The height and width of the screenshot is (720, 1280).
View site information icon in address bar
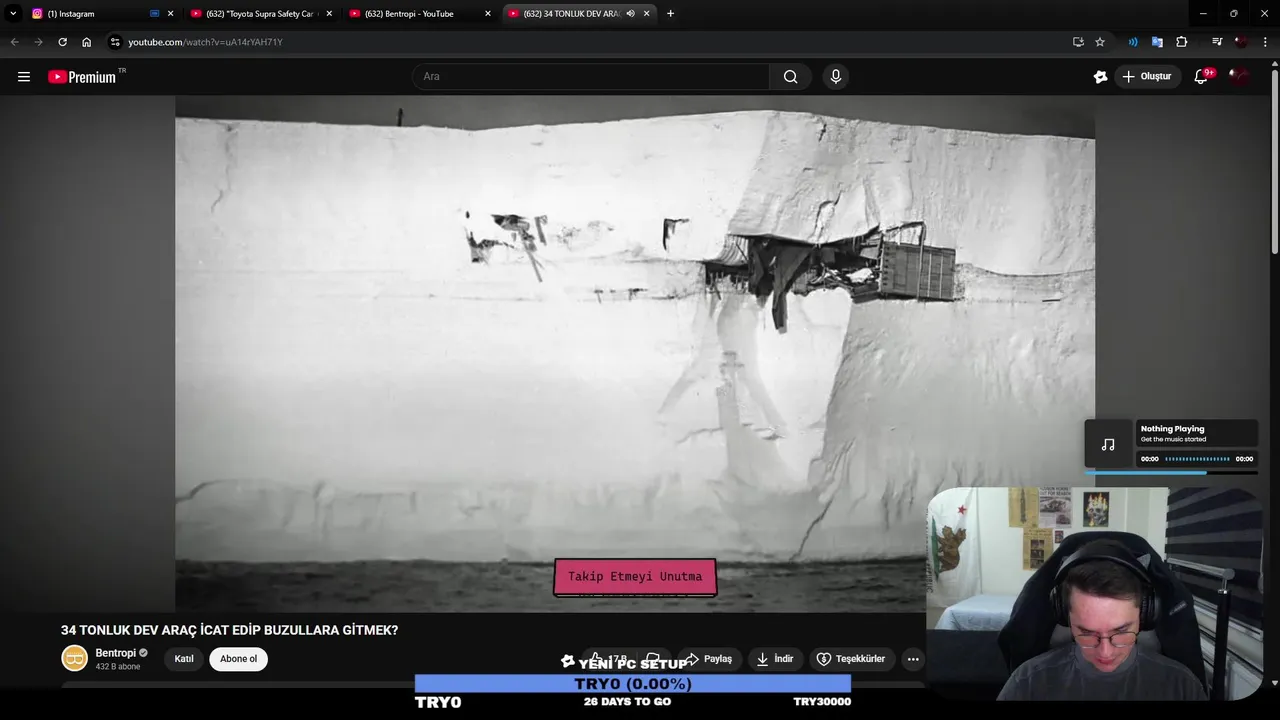(x=115, y=42)
